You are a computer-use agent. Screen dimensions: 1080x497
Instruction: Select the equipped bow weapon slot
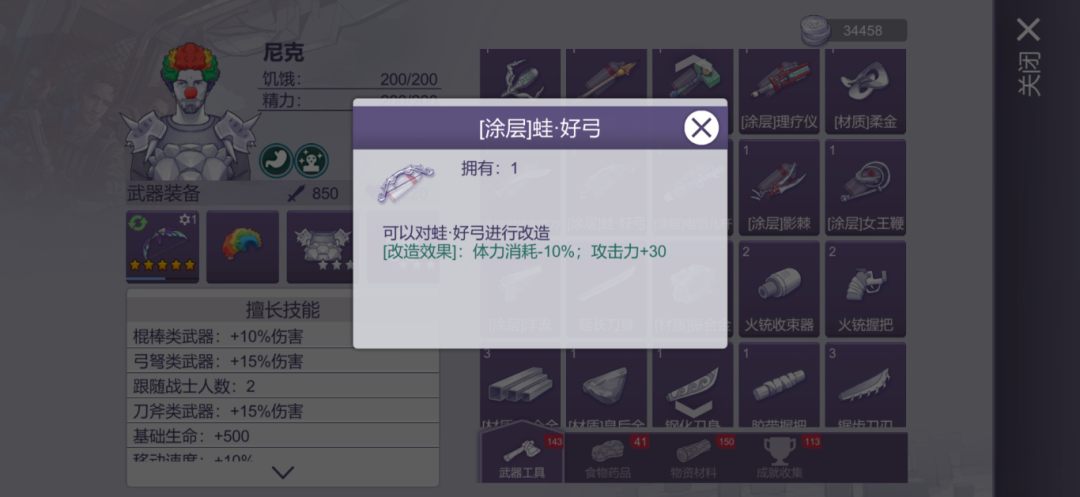pyautogui.click(x=162, y=246)
